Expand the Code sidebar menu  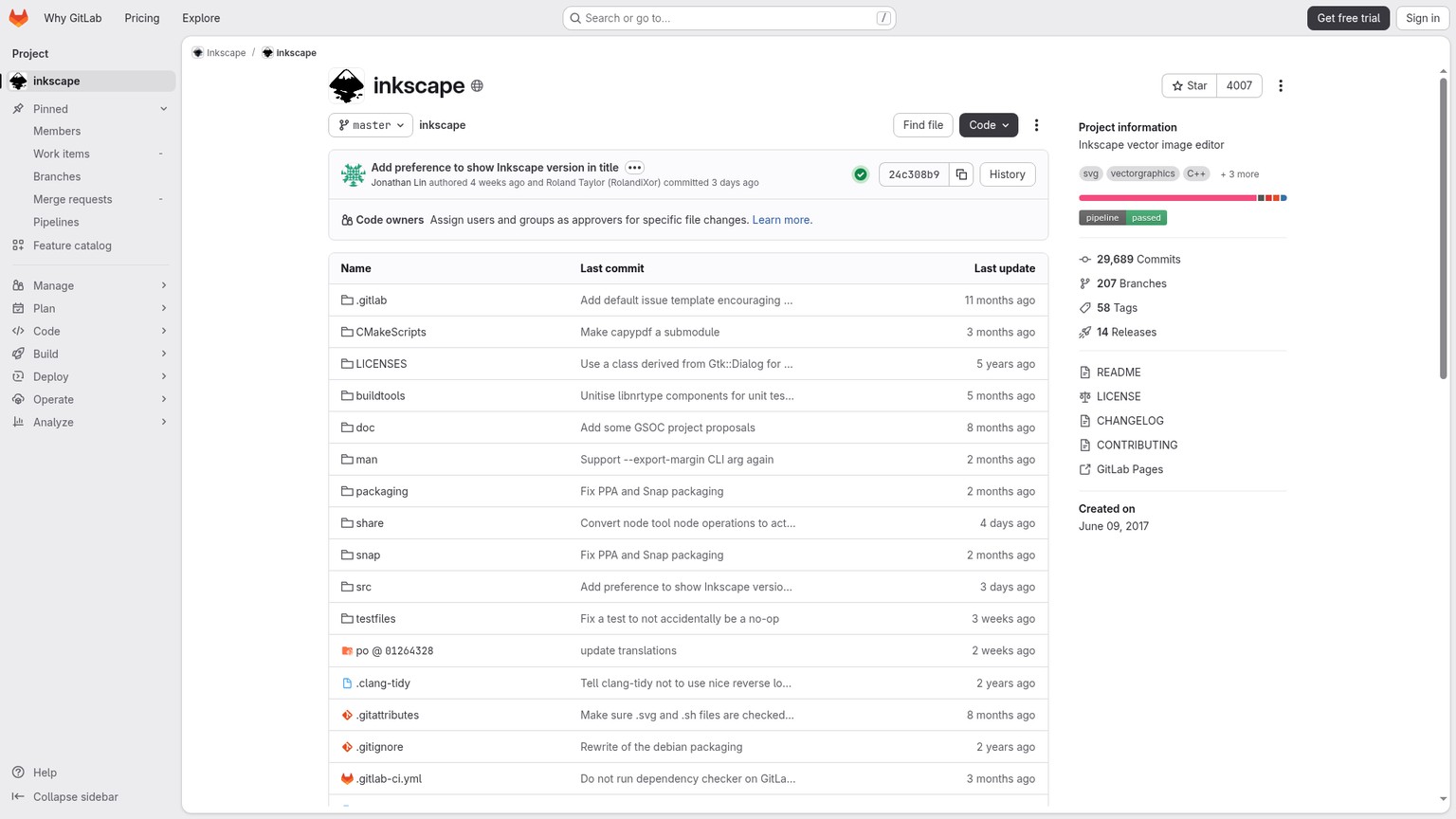coord(89,331)
